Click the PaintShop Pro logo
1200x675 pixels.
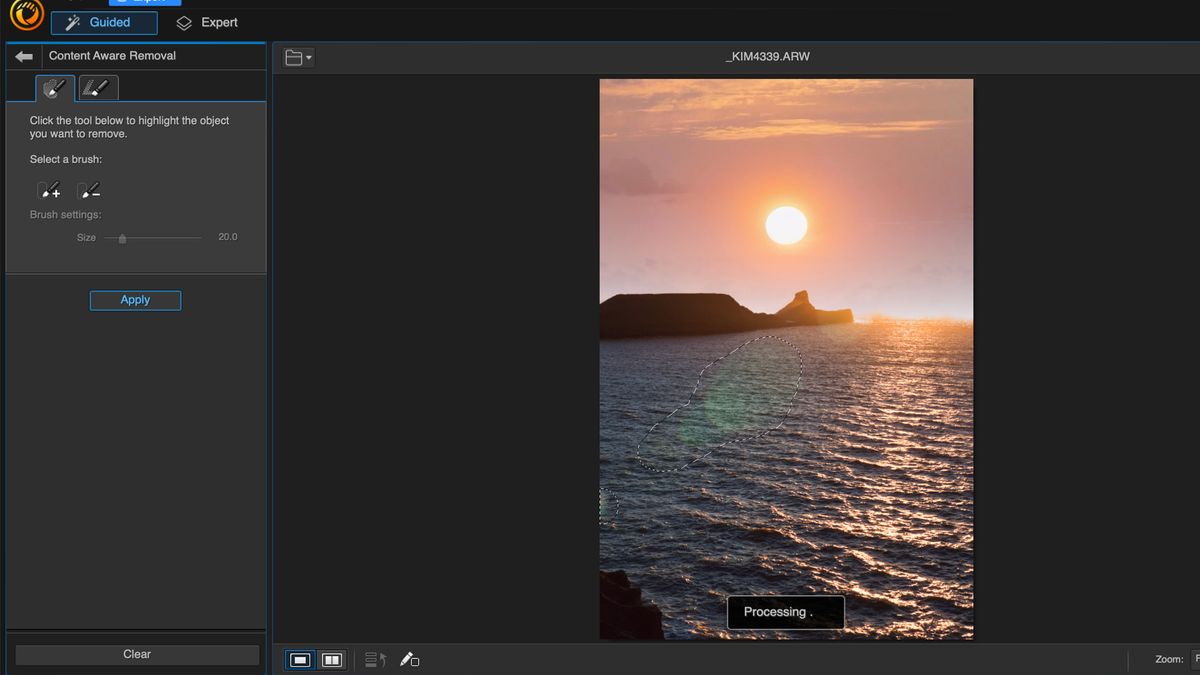pyautogui.click(x=25, y=16)
